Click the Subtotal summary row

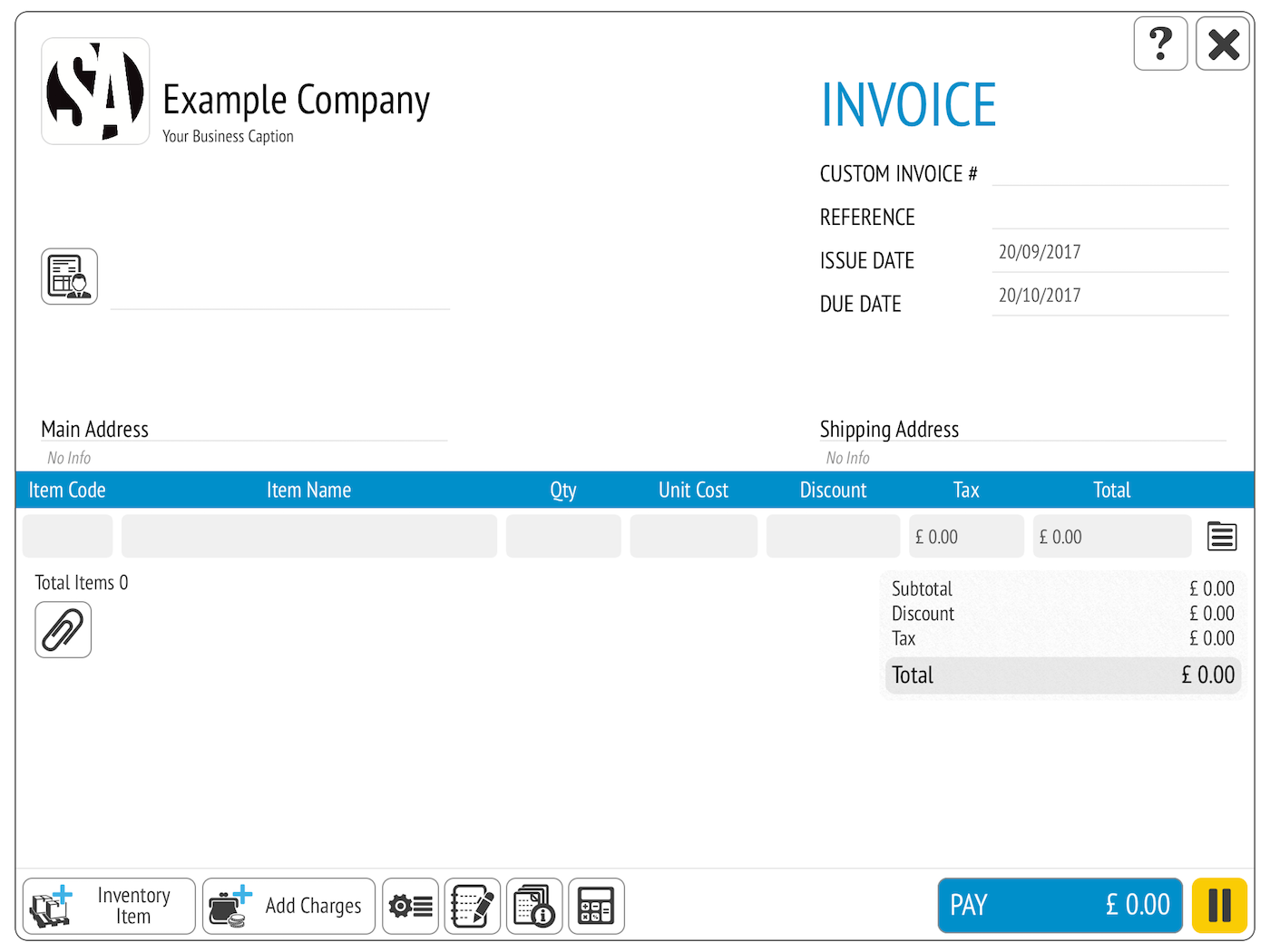tap(1062, 588)
